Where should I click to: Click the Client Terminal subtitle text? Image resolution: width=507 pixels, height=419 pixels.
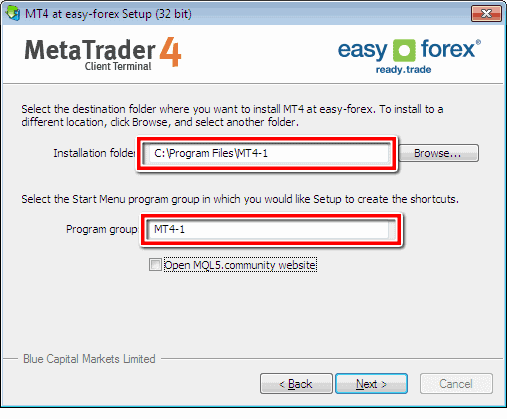coord(118,66)
